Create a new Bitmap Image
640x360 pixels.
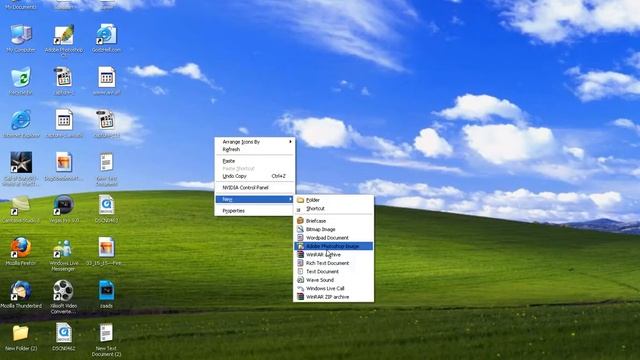click(333, 229)
